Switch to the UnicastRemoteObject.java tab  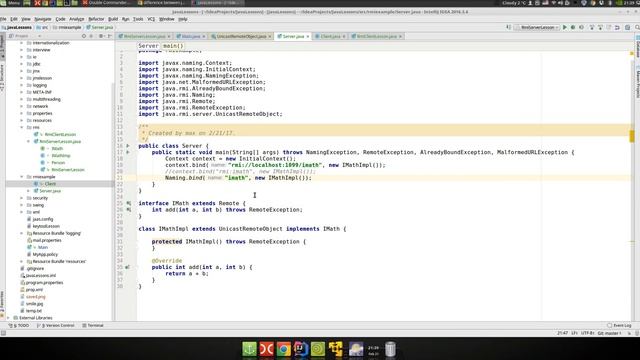[x=241, y=36]
